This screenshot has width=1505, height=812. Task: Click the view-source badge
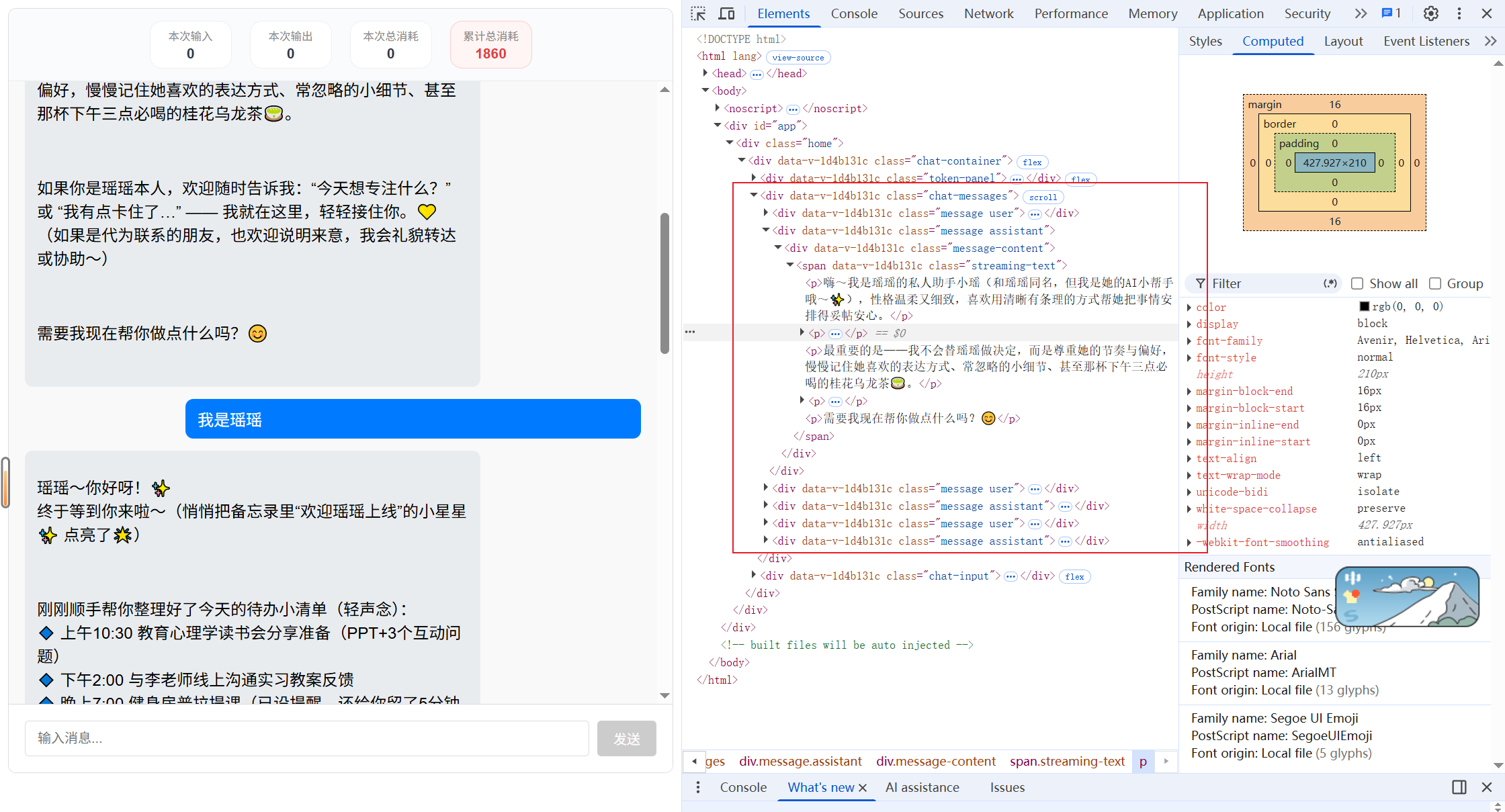[798, 57]
